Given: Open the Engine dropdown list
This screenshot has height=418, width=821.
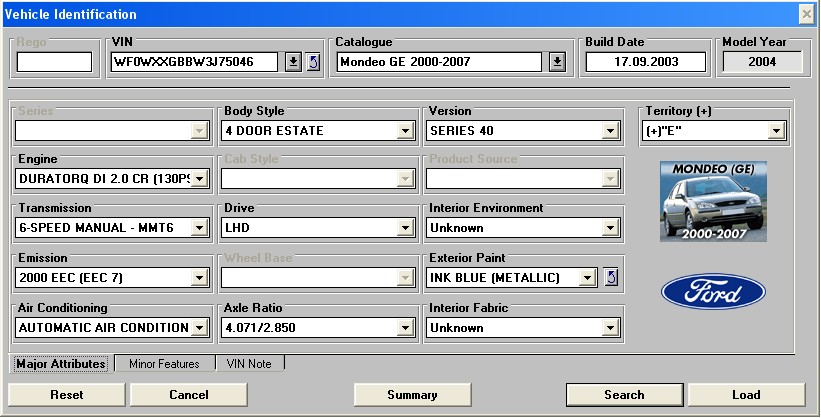Looking at the screenshot, I should tap(199, 179).
